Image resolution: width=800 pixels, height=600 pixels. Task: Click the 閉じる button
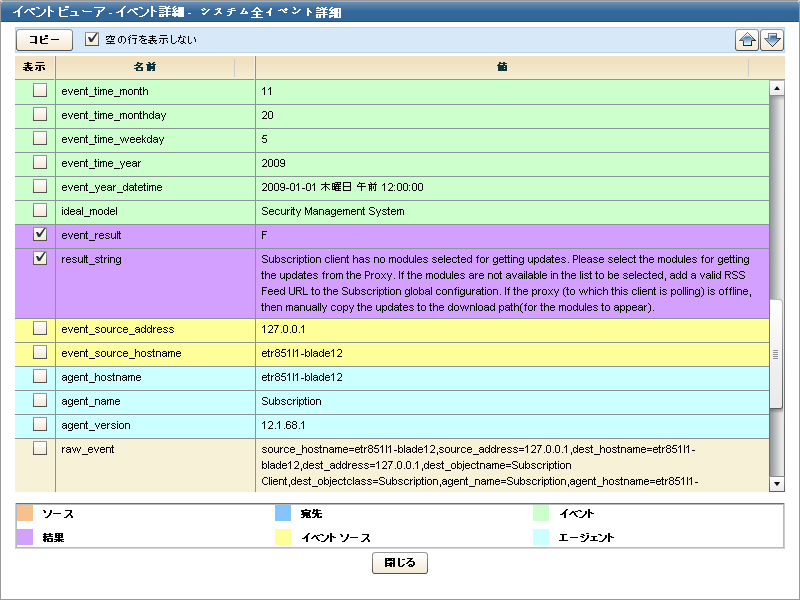click(x=400, y=563)
